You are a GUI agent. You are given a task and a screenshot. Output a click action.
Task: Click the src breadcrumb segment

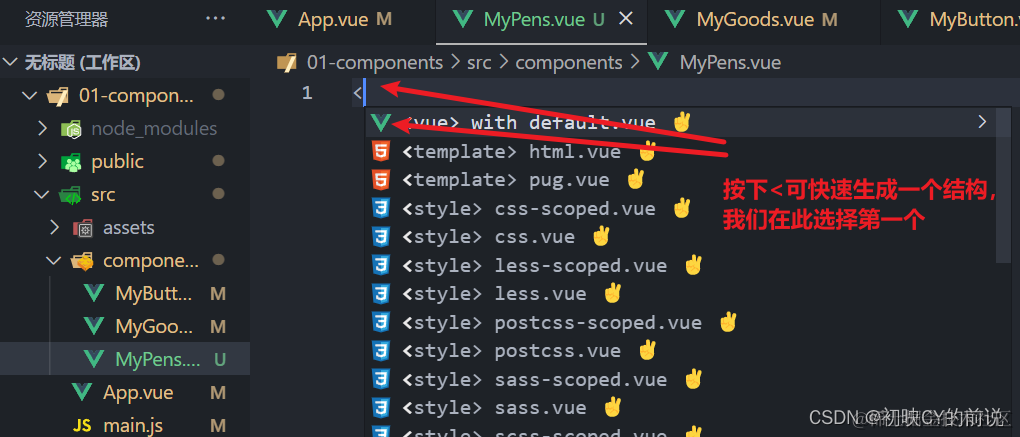pyautogui.click(x=479, y=62)
